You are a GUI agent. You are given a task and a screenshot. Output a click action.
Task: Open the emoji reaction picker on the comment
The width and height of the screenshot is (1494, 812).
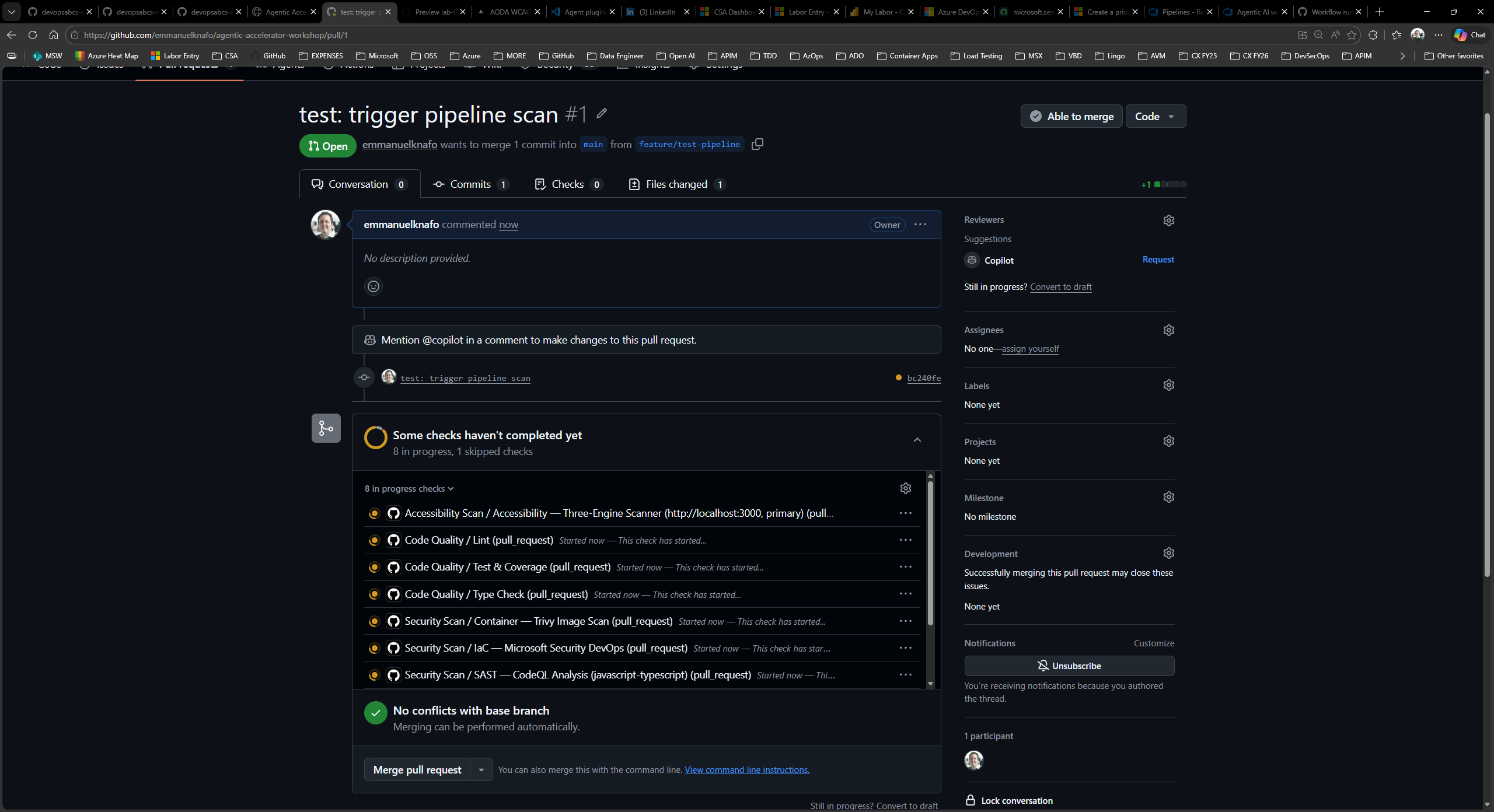click(373, 286)
